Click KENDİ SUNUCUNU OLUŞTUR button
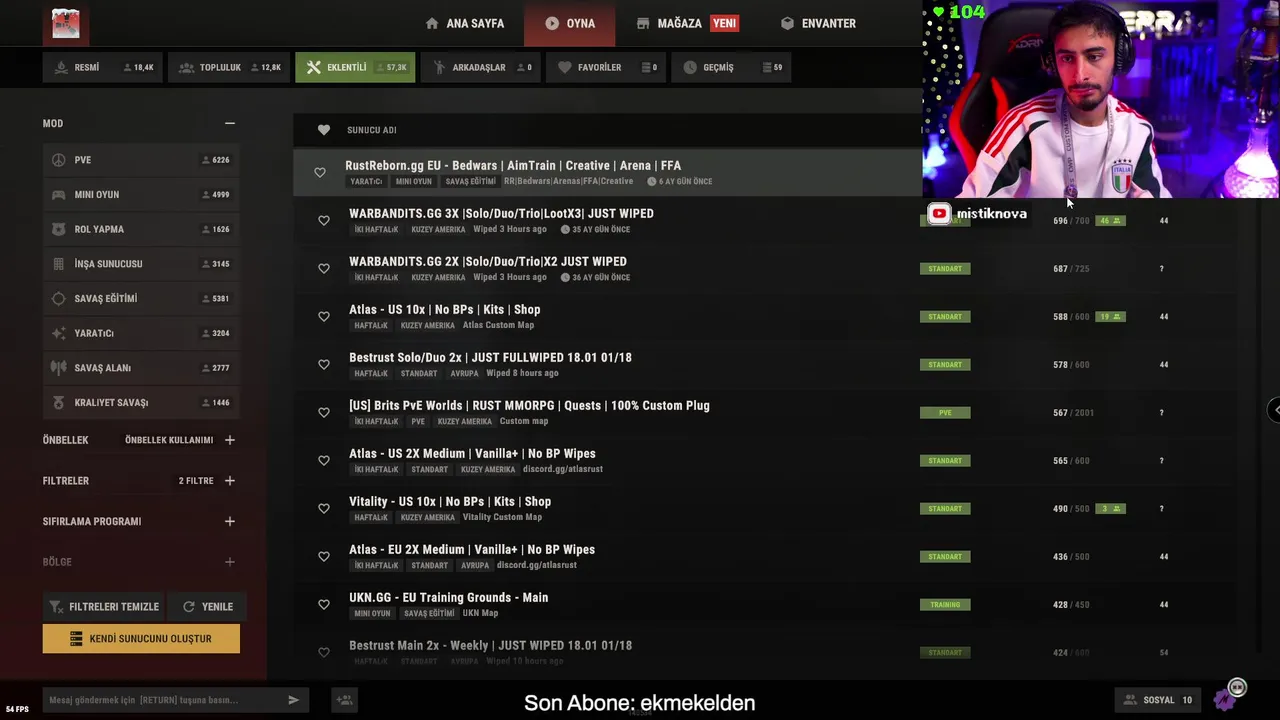Image resolution: width=1280 pixels, height=720 pixels. tap(141, 638)
